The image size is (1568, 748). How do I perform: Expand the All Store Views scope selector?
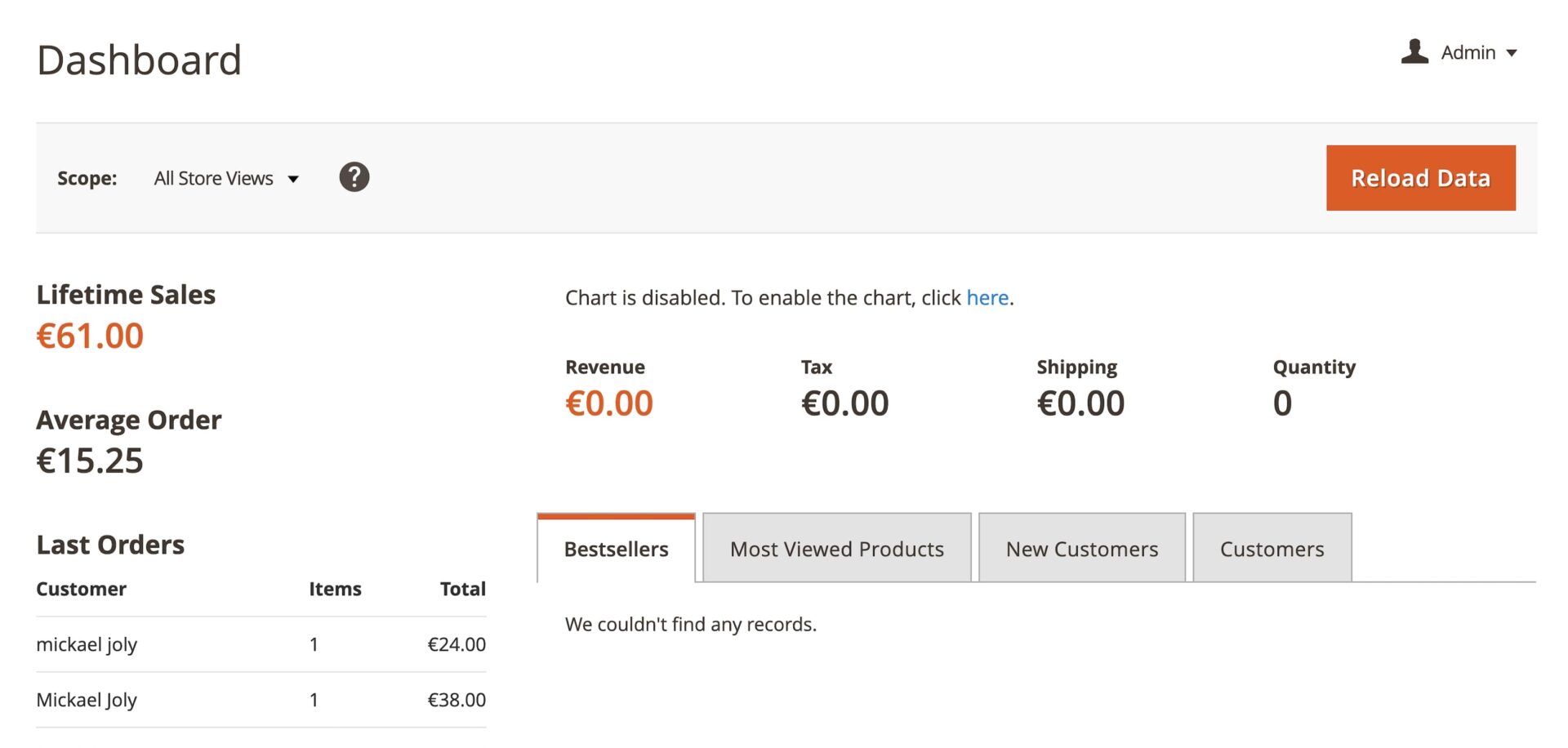(226, 178)
